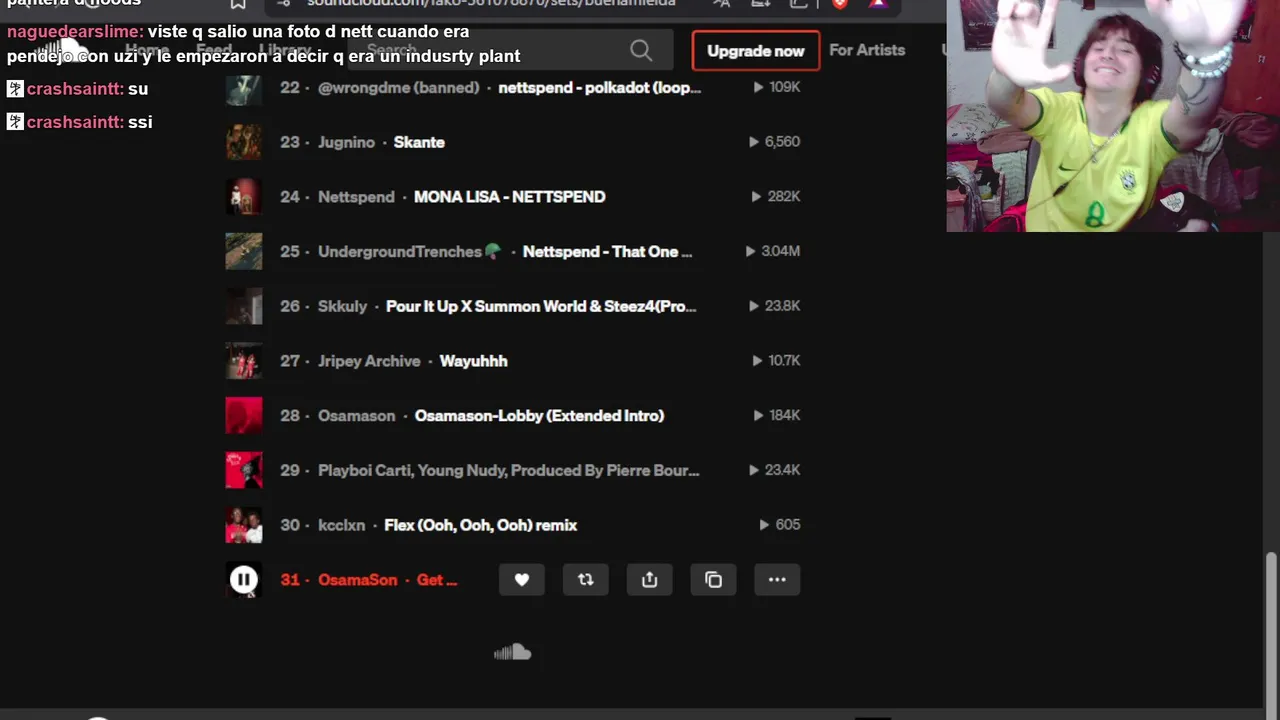The image size is (1280, 720).
Task: Click the search magnifier icon
Action: click(641, 50)
